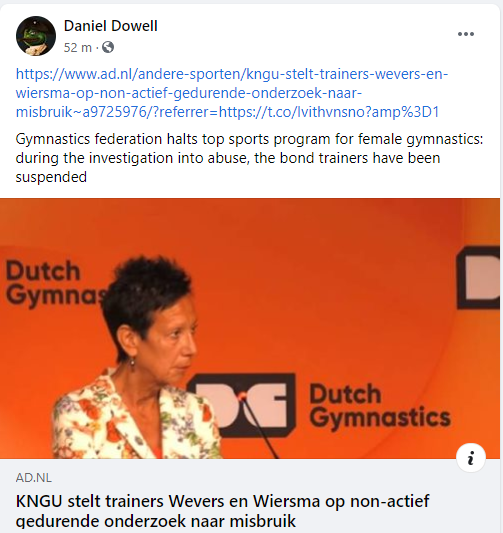The width and height of the screenshot is (503, 533).
Task: Click the cropped logo at image's right edge
Action: [478, 277]
